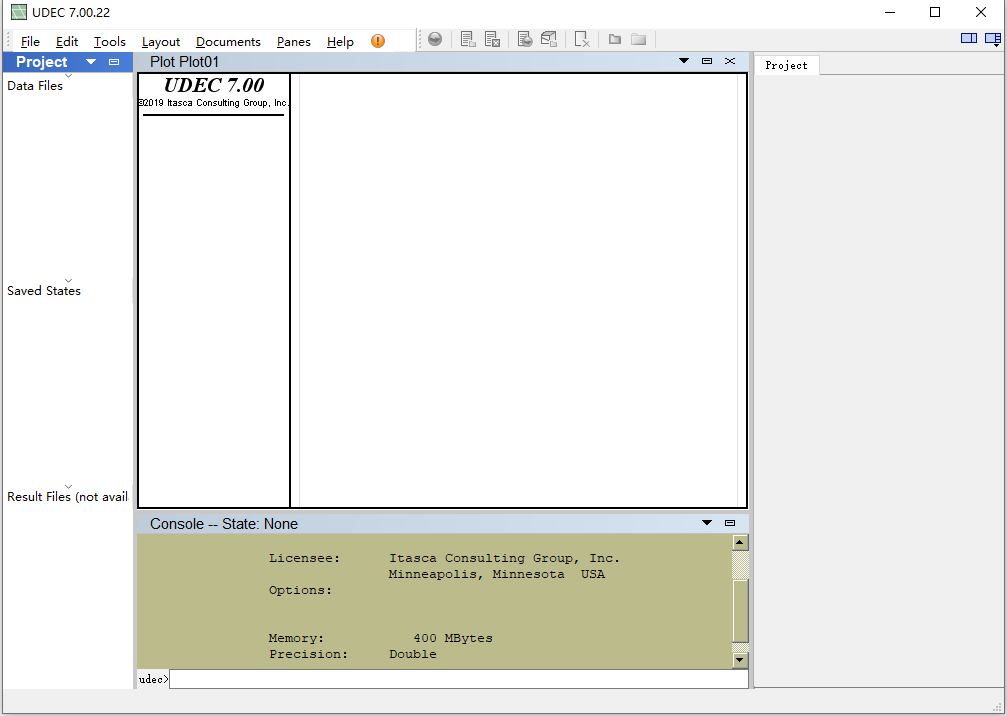Click the Memory: 400 MBytes console line

[x=381, y=638]
